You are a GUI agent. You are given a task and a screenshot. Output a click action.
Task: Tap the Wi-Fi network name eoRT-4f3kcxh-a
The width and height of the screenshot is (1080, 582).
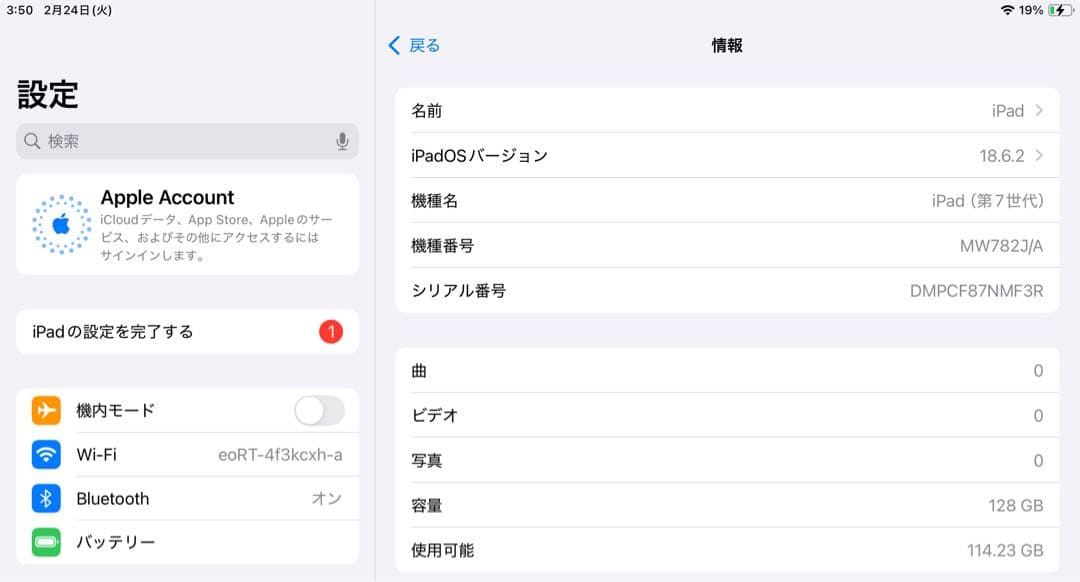[280, 455]
